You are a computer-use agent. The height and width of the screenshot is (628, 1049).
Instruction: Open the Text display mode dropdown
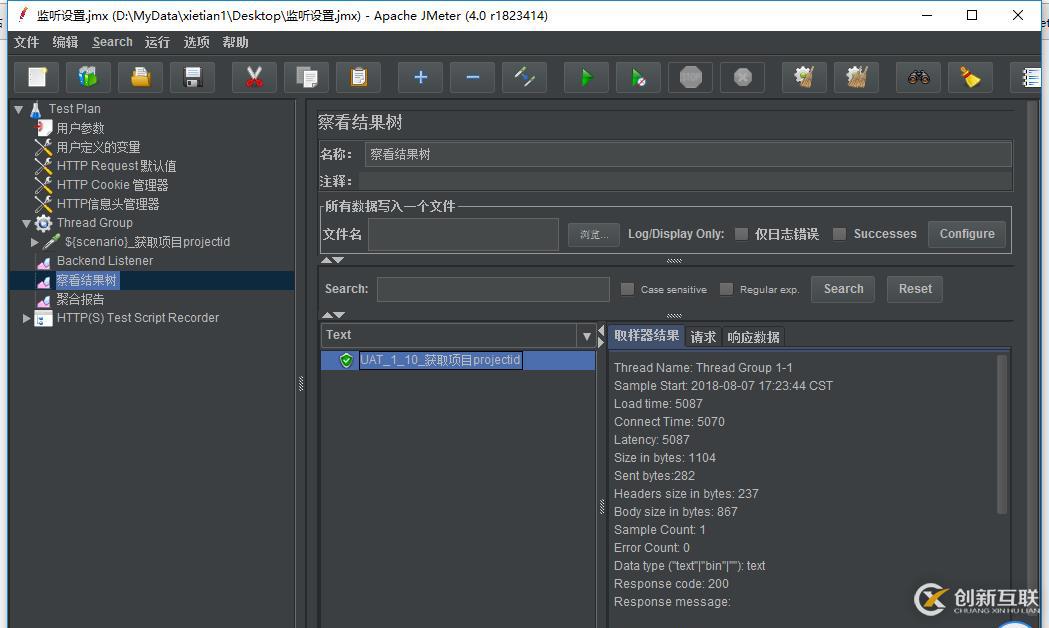click(585, 335)
